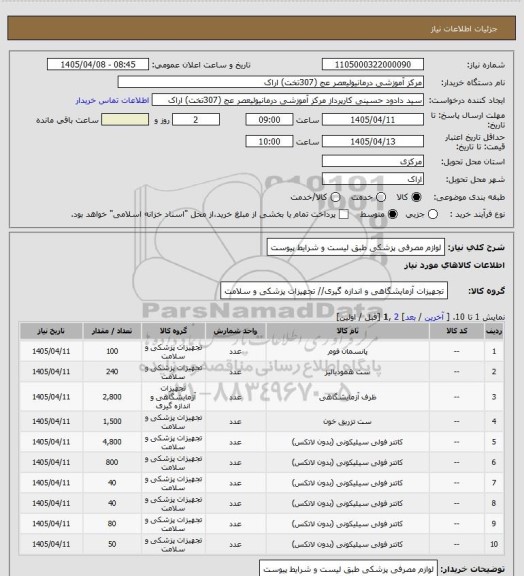Click the price validity date 1405/04/13 field
Image resolution: width=524 pixels, height=576 pixels.
tap(373, 141)
